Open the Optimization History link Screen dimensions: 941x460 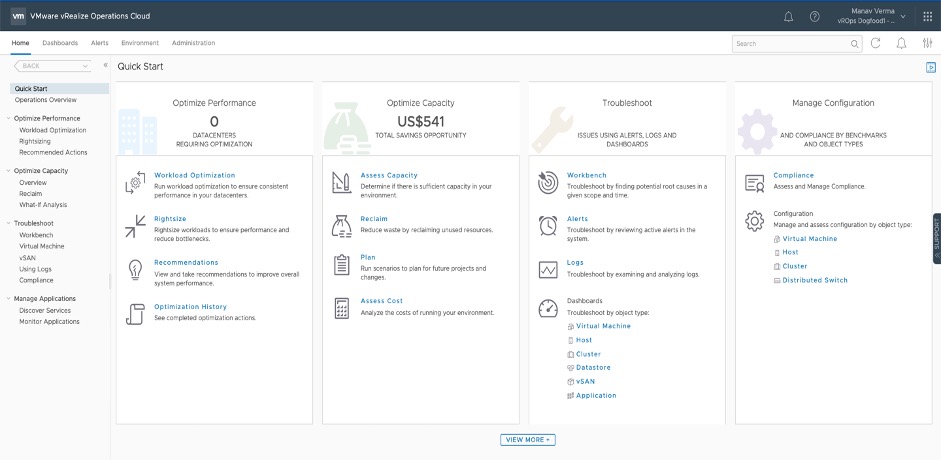190,306
